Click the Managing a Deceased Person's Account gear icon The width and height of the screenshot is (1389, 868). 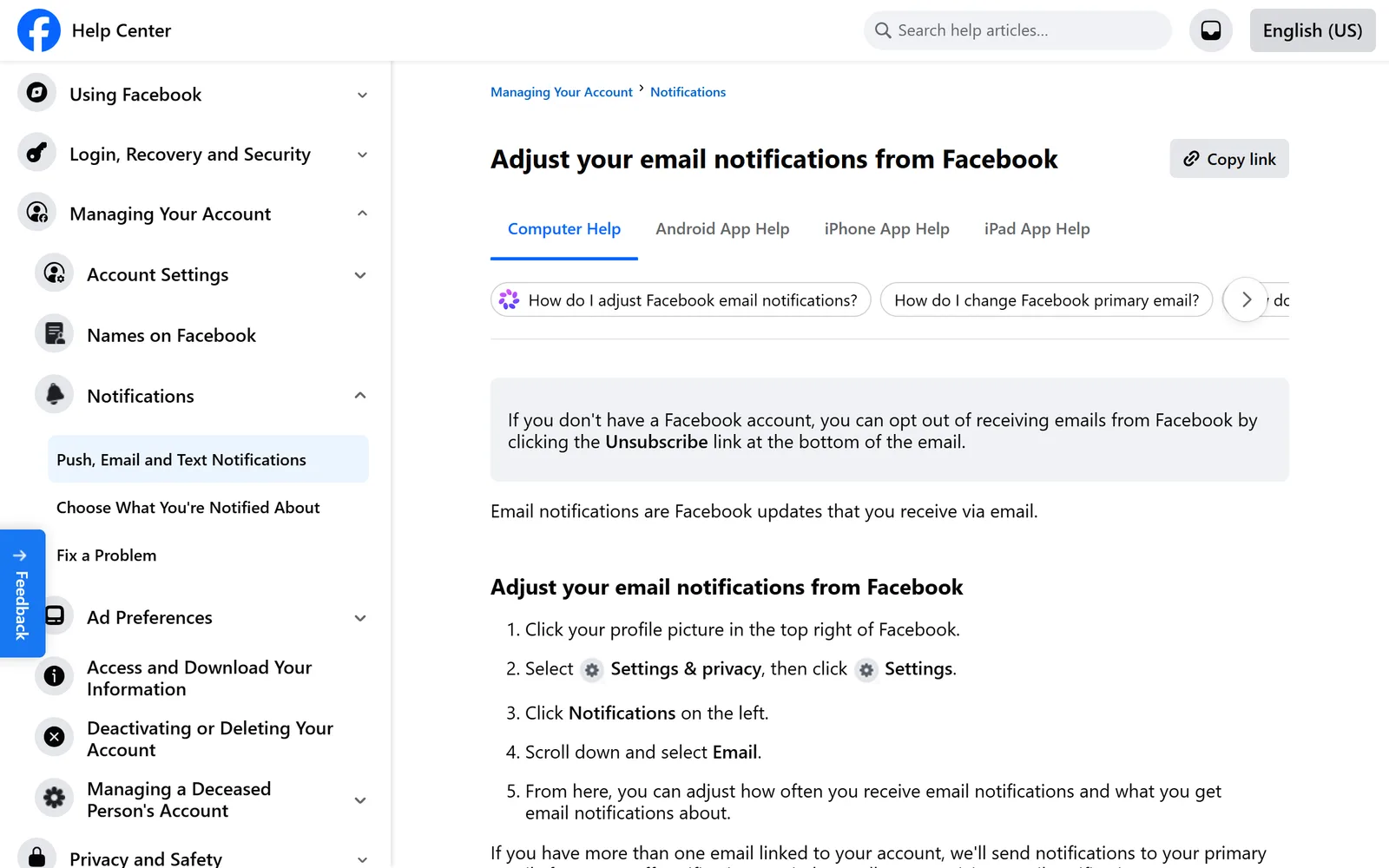point(54,798)
